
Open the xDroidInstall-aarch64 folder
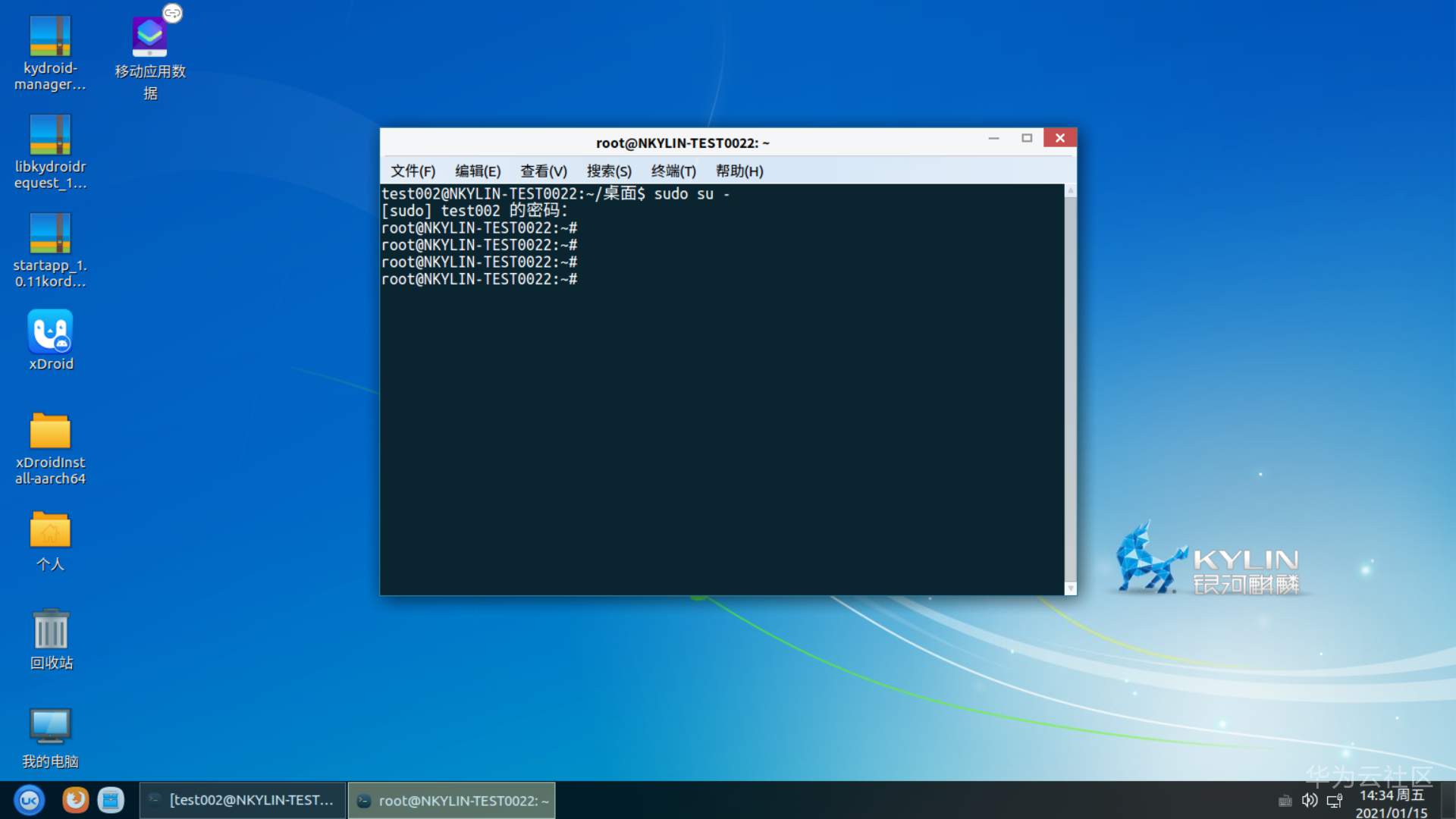50,431
